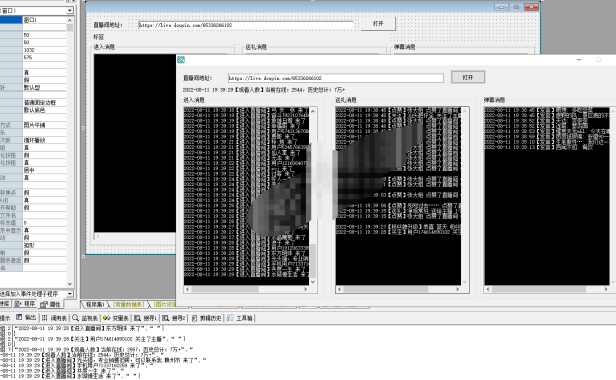
Task: Select the 默认型 property value
Action: coord(44,87)
